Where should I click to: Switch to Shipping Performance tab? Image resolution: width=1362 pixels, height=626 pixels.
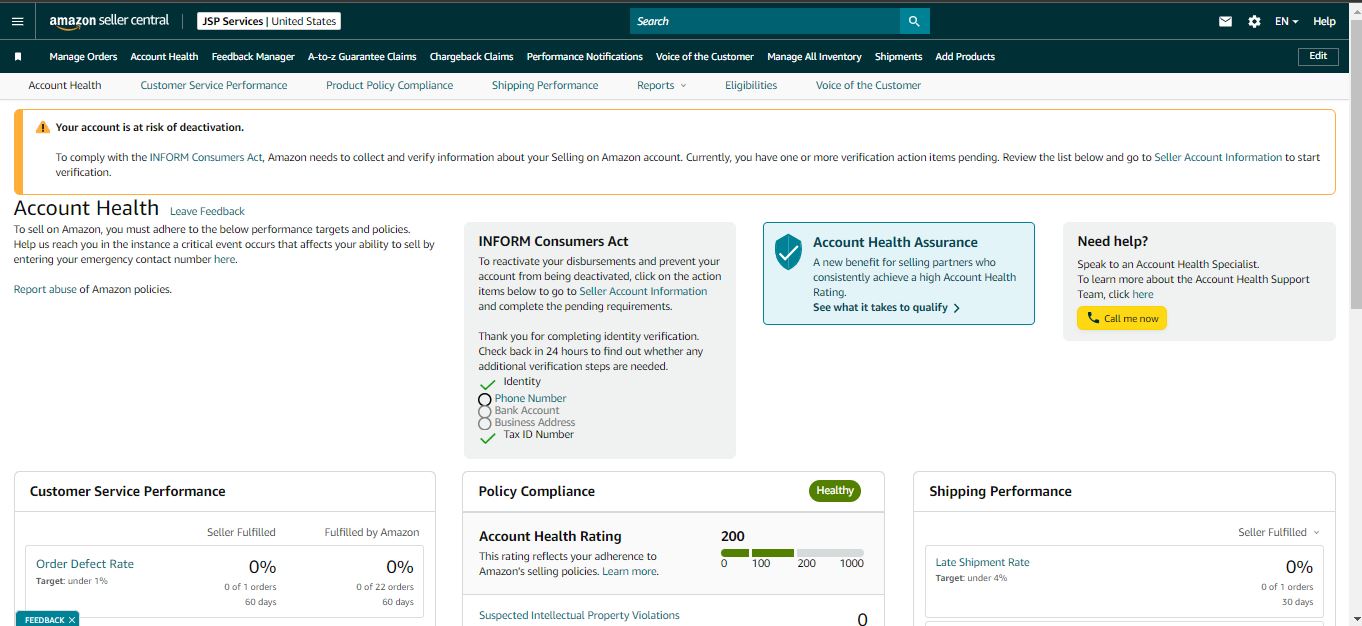[545, 85]
